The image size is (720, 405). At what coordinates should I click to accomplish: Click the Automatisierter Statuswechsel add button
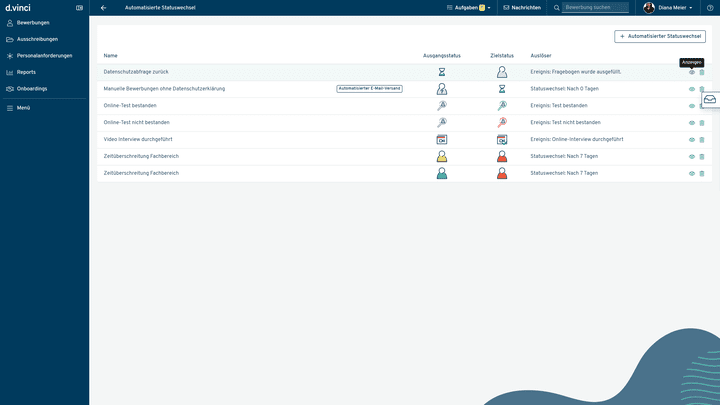pyautogui.click(x=659, y=36)
